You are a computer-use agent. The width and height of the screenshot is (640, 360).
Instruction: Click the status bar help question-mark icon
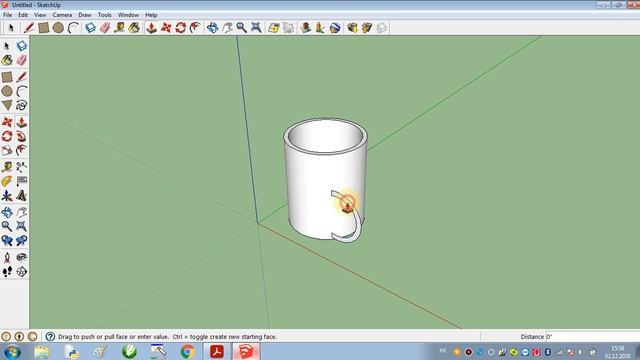50,337
